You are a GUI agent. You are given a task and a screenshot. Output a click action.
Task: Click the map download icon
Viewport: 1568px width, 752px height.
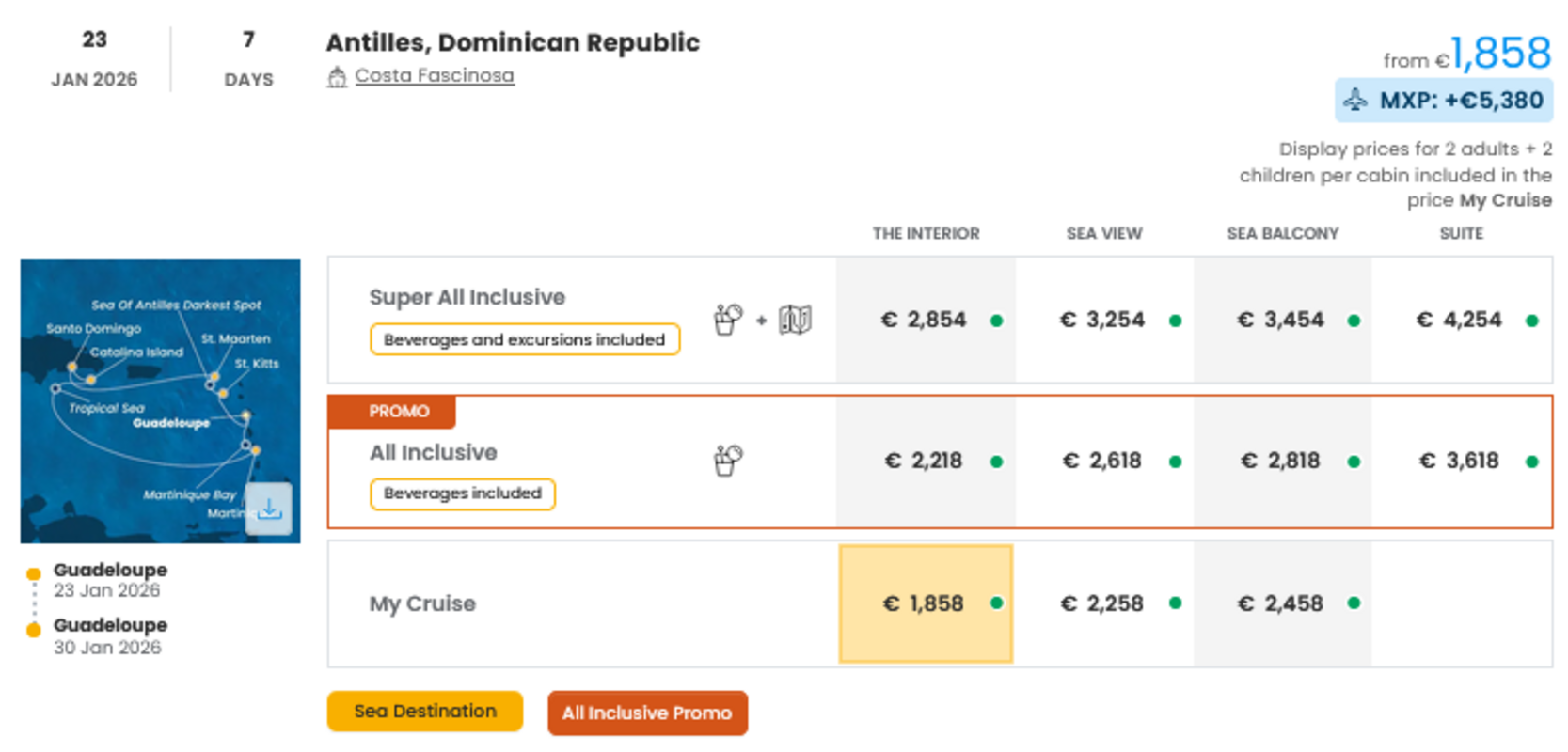pyautogui.click(x=269, y=509)
